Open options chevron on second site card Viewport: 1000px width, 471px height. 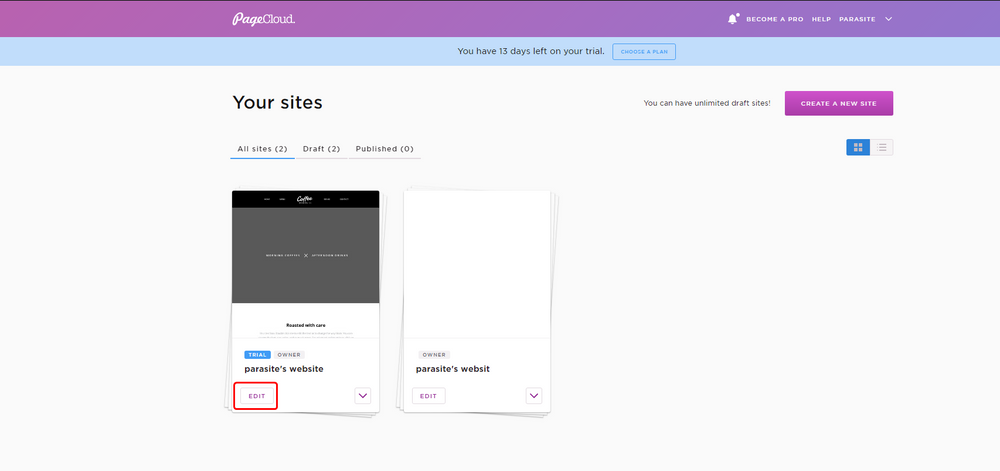[534, 396]
